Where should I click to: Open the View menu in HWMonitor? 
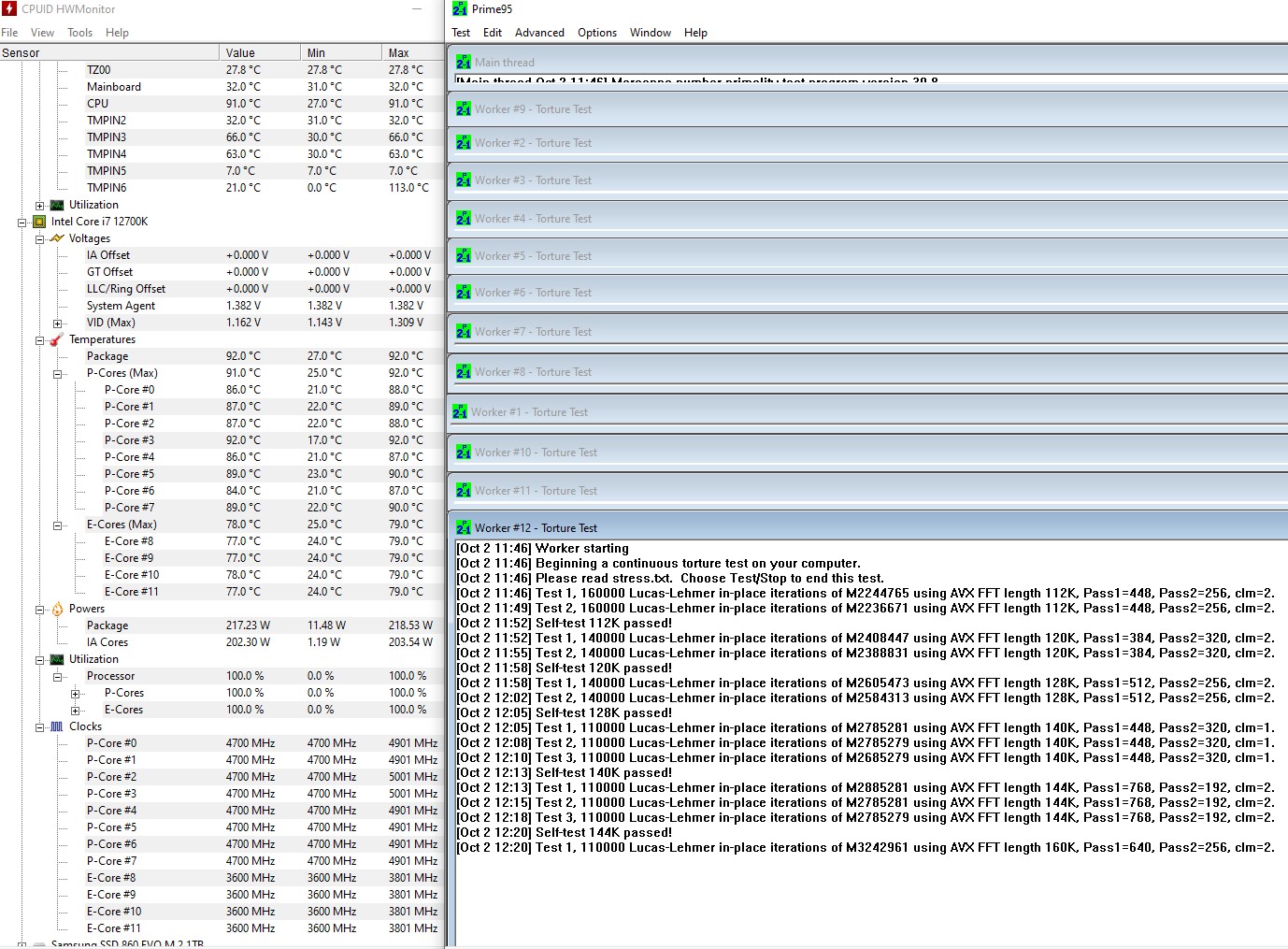point(43,33)
